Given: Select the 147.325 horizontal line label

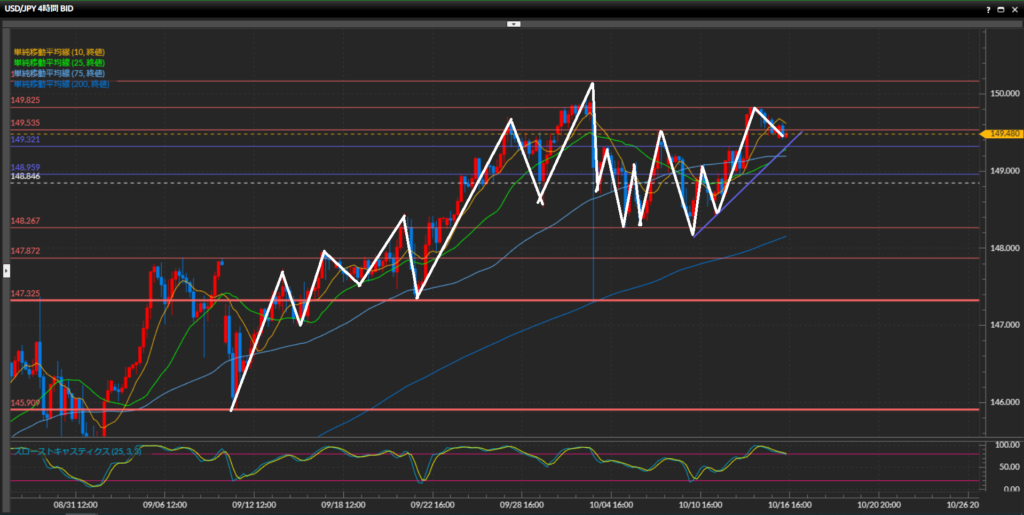Looking at the screenshot, I should tap(25, 294).
